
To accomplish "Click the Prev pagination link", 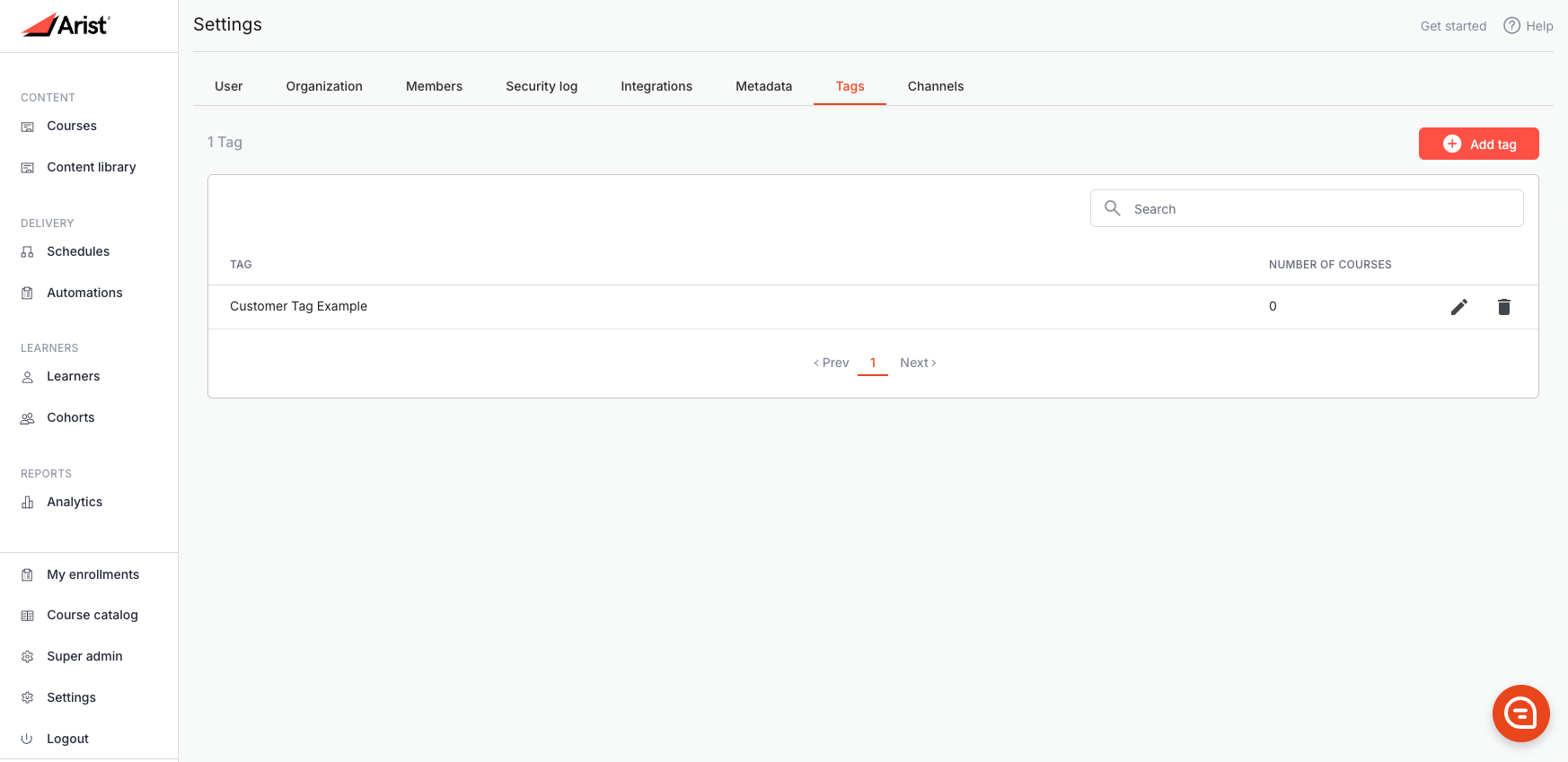I will click(x=832, y=363).
